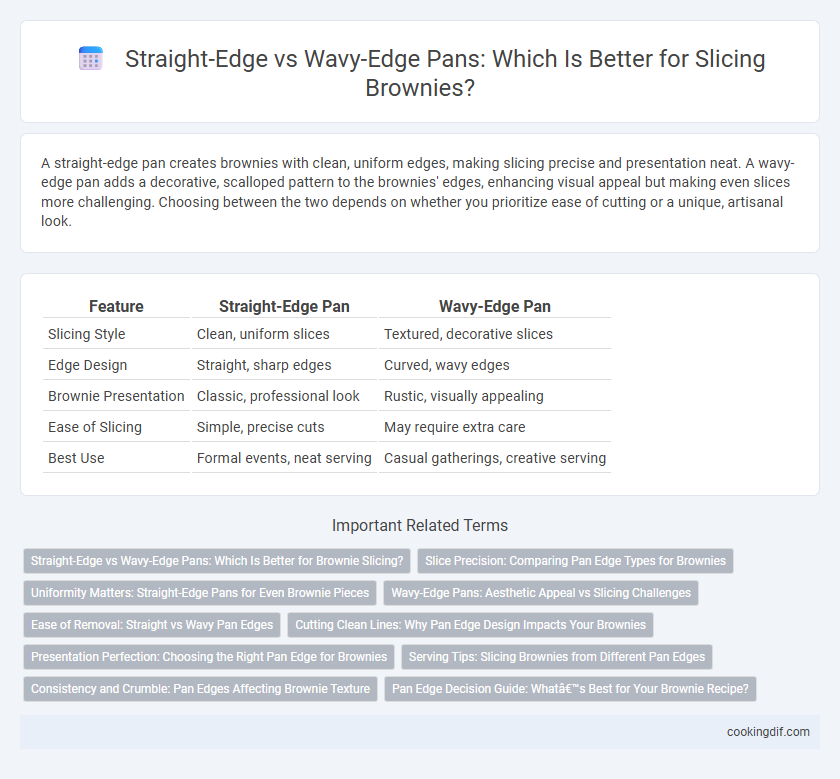Screen dimensions: 840x779
Task: Open 'Presentation Perfection' pan edge tag
Action: pos(209,657)
